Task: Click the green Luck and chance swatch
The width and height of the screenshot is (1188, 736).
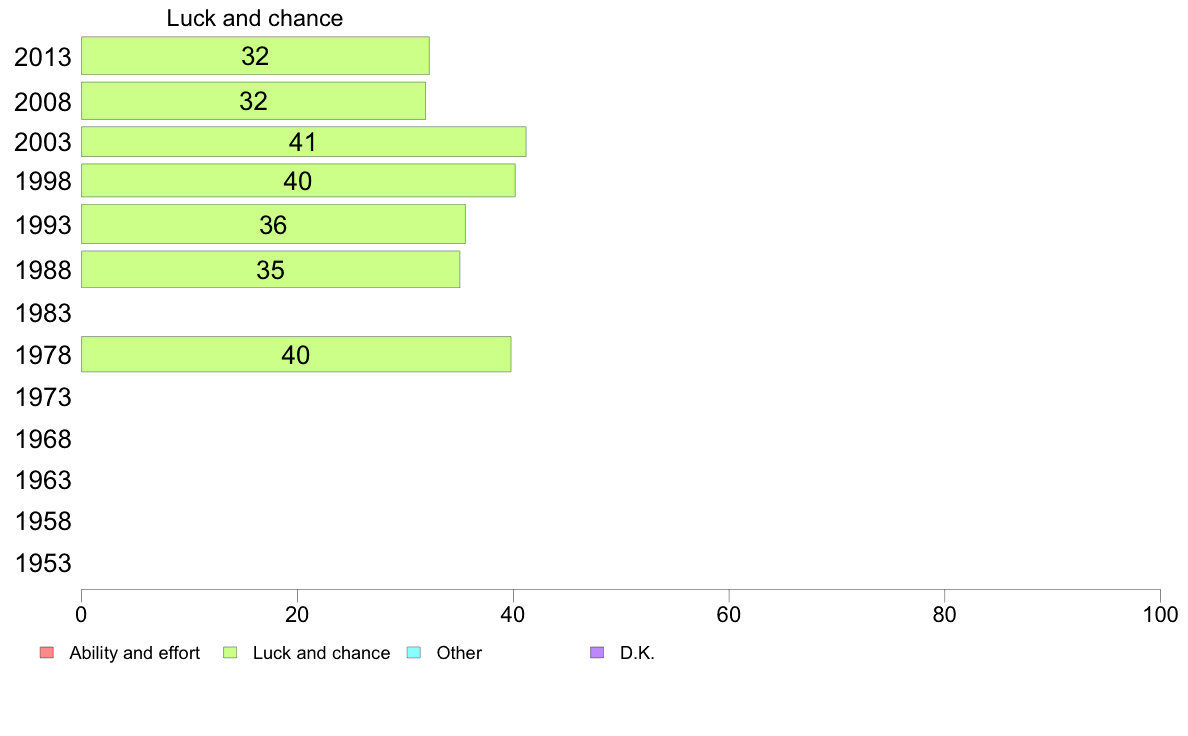Action: pyautogui.click(x=230, y=653)
